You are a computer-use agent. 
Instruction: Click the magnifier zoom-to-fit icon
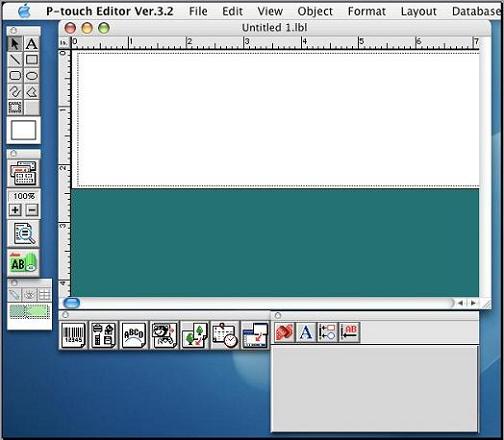point(24,233)
